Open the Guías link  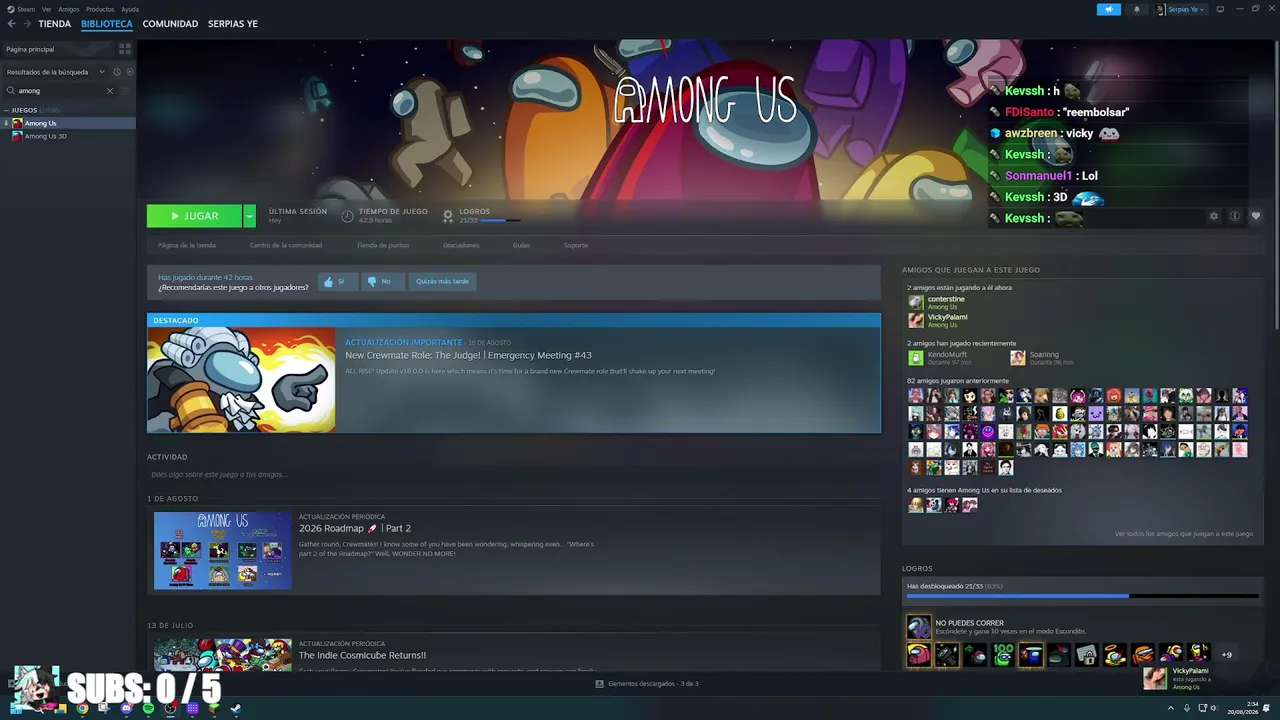pos(521,245)
